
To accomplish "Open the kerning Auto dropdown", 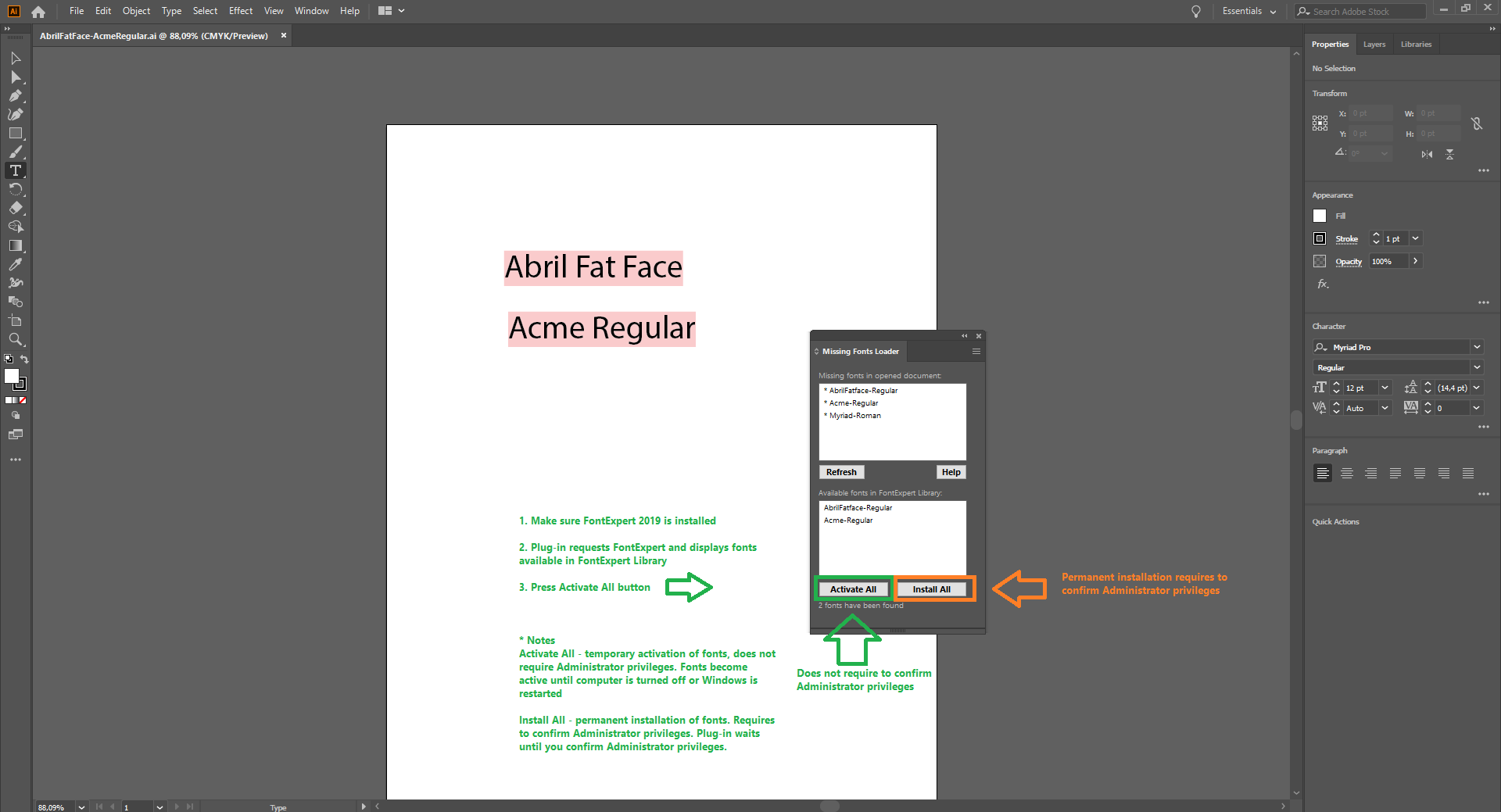I will point(1385,408).
